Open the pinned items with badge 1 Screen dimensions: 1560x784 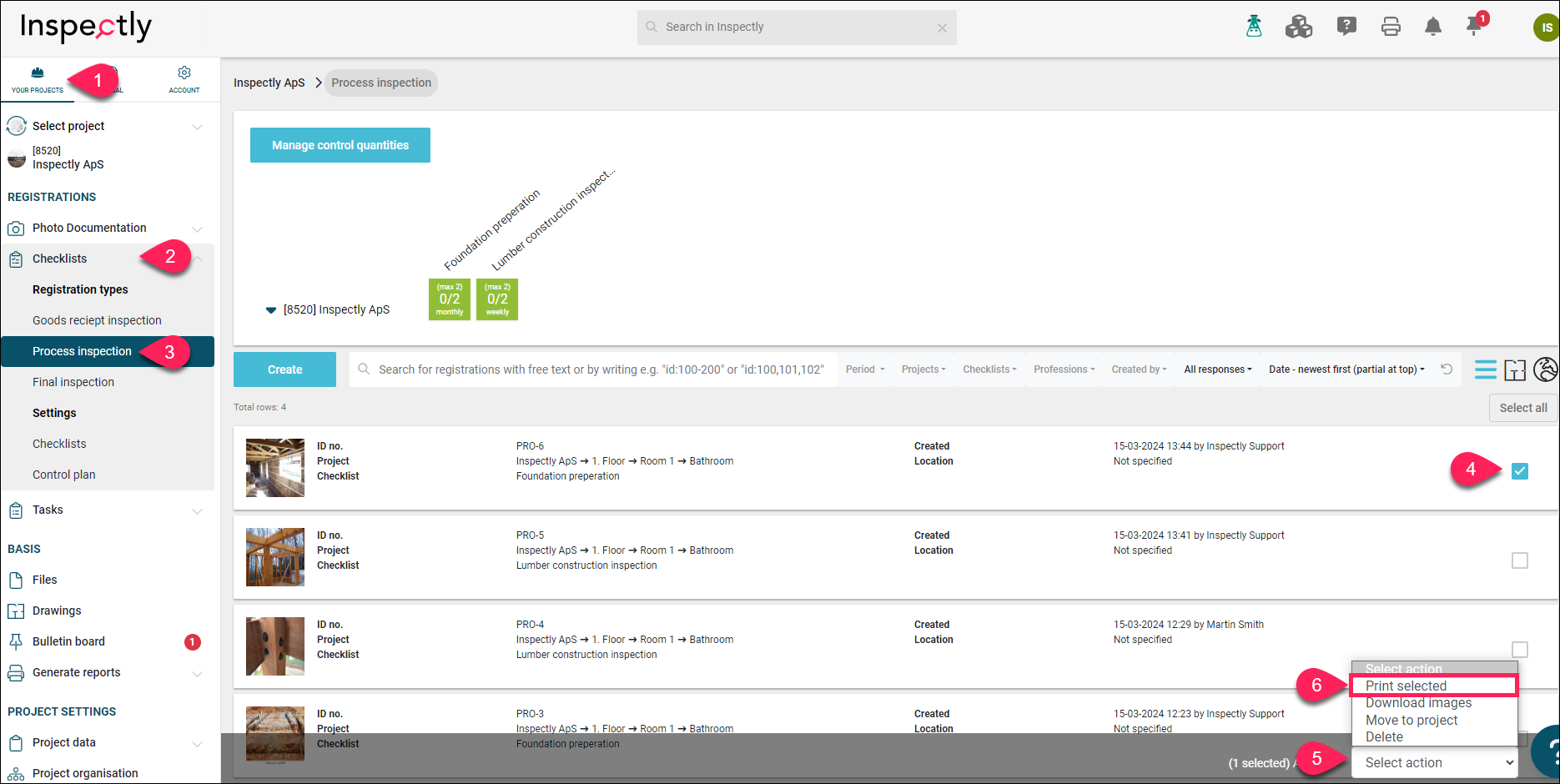pos(1476,24)
